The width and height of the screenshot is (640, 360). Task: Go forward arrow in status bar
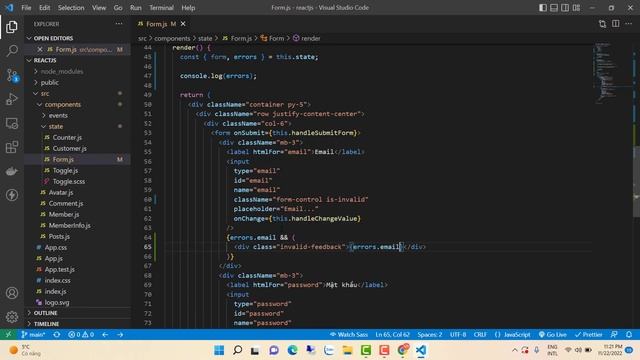[x=120, y=334]
